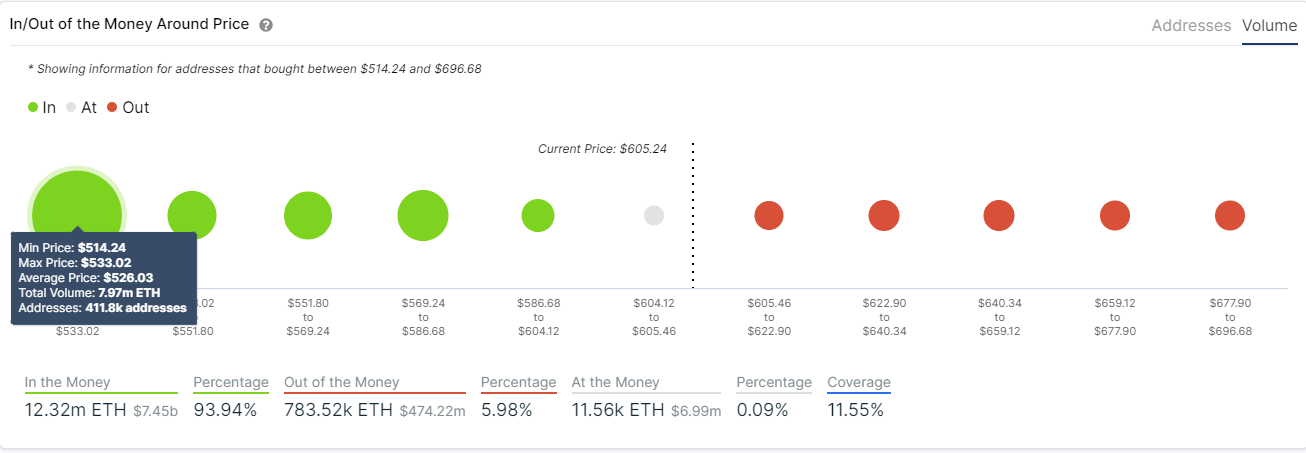Click the axis label '$677.90 to $696.68'
1306x453 pixels.
click(x=1230, y=316)
